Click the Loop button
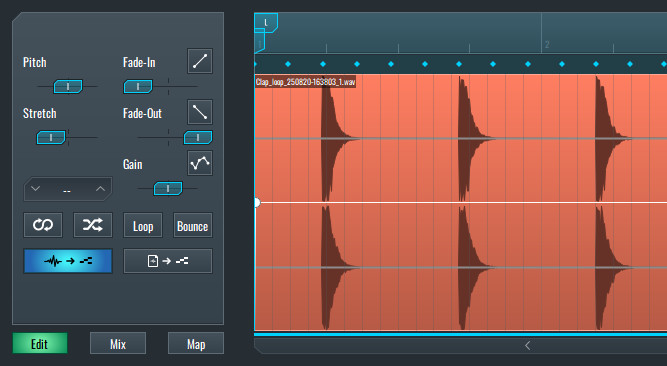The image size is (667, 366). coord(143,225)
